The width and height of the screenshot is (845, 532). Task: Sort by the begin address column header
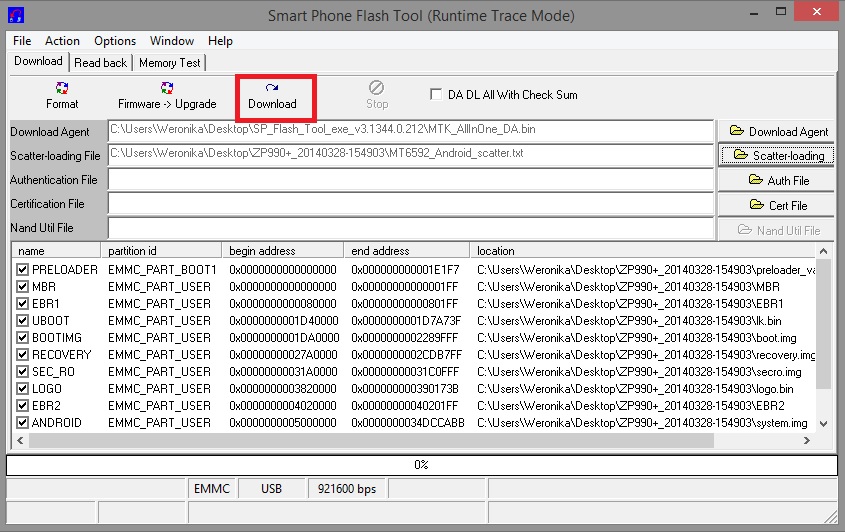tap(282, 251)
